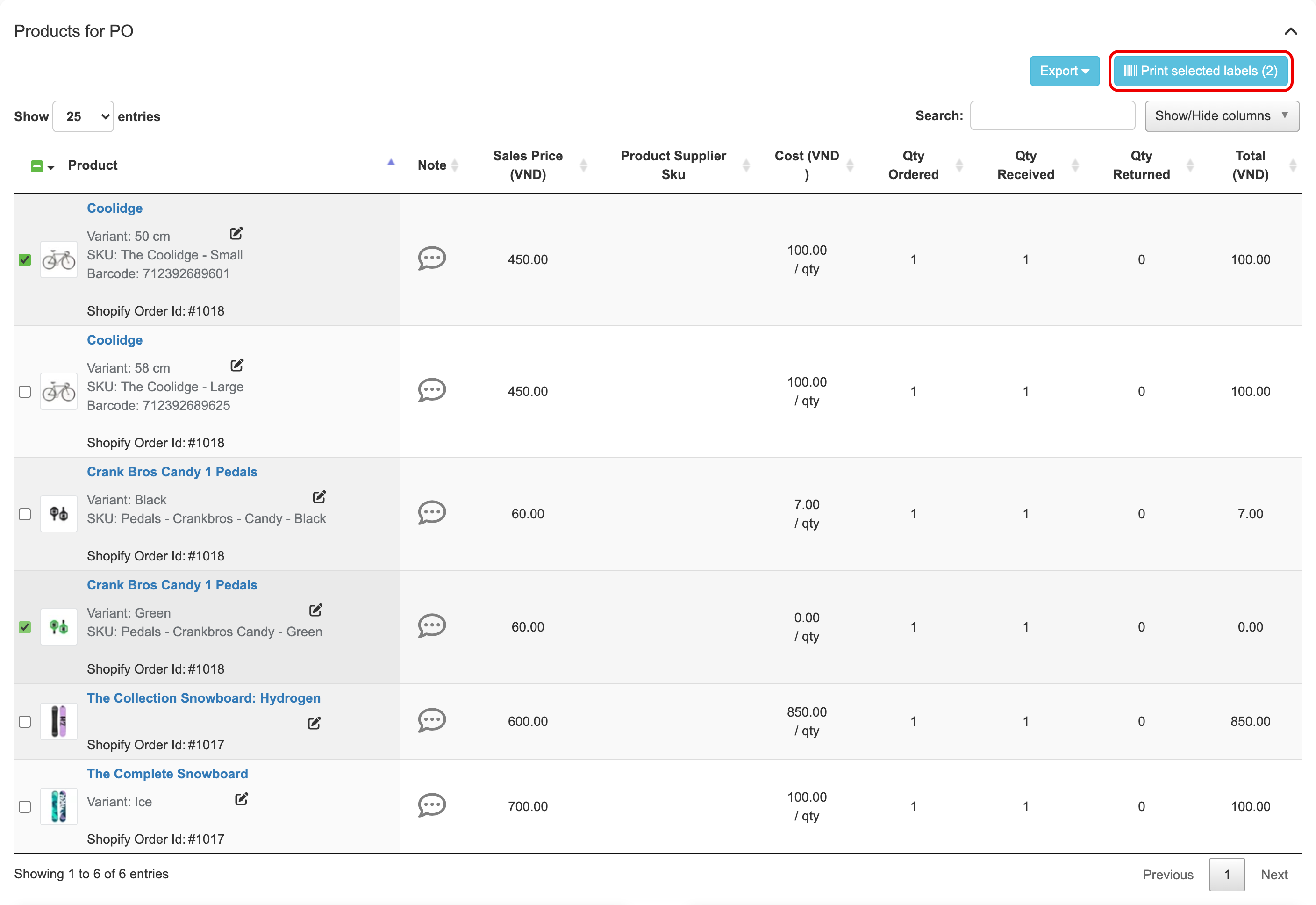Image resolution: width=1316 pixels, height=905 pixels.
Task: Edit Crank Bros Black variant pencil icon
Action: [x=320, y=497]
